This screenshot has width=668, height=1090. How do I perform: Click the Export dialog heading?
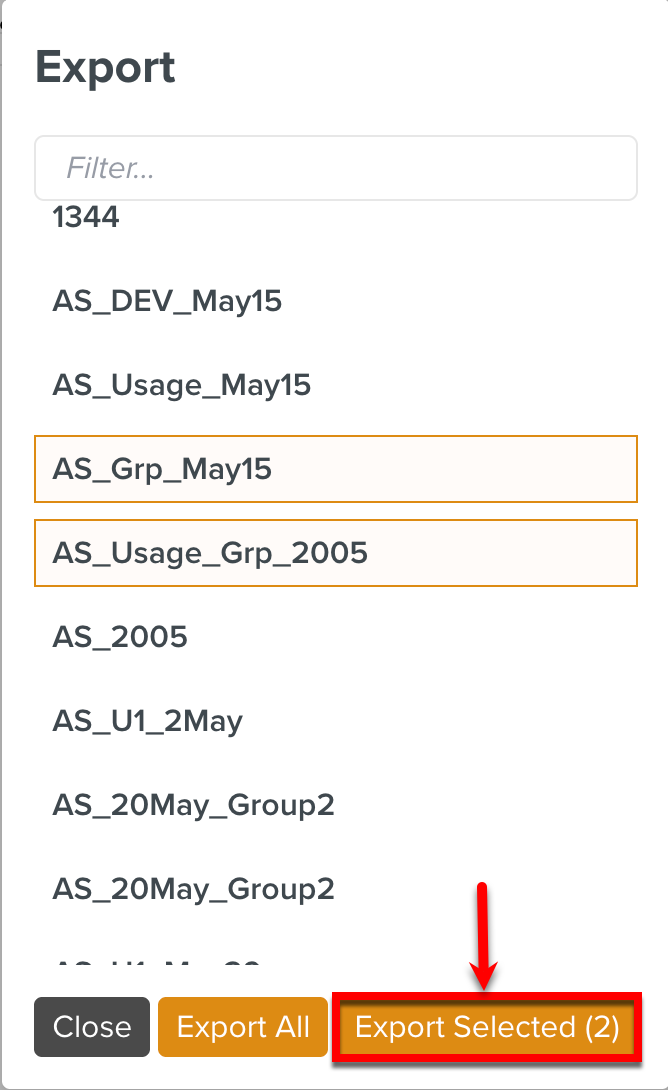[105, 68]
